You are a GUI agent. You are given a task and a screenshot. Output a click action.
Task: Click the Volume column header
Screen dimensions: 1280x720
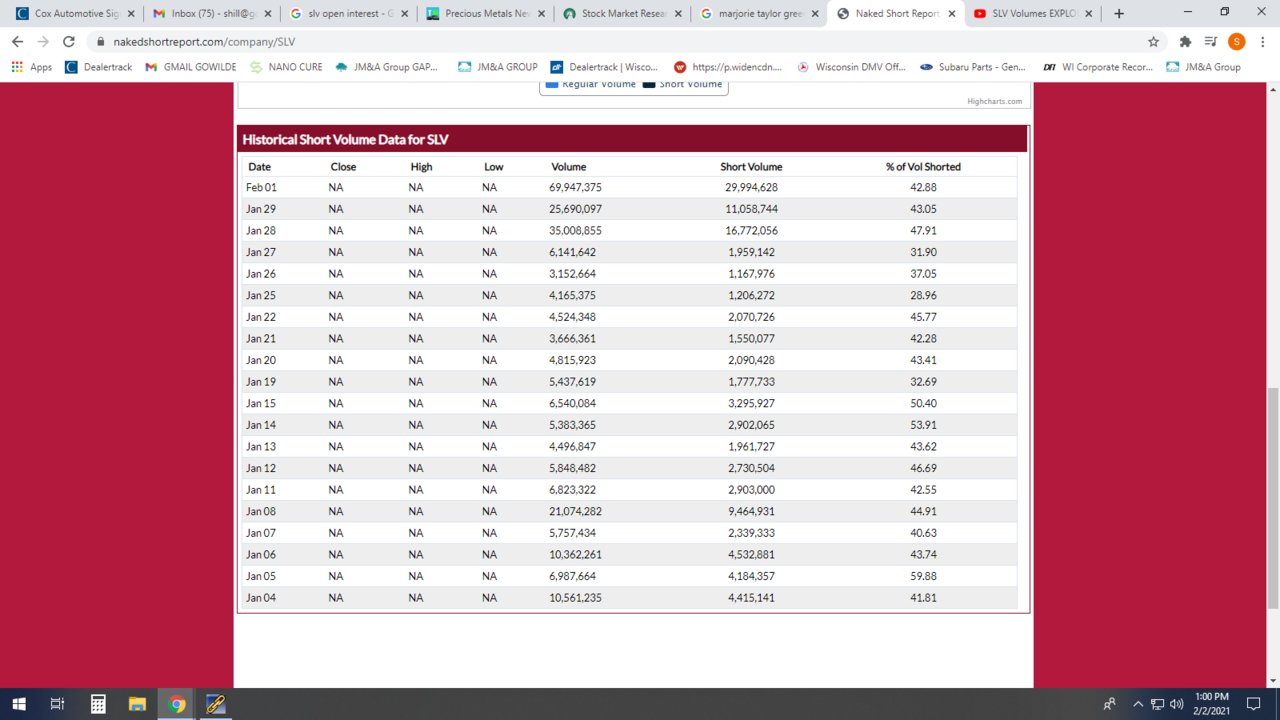pyautogui.click(x=568, y=167)
